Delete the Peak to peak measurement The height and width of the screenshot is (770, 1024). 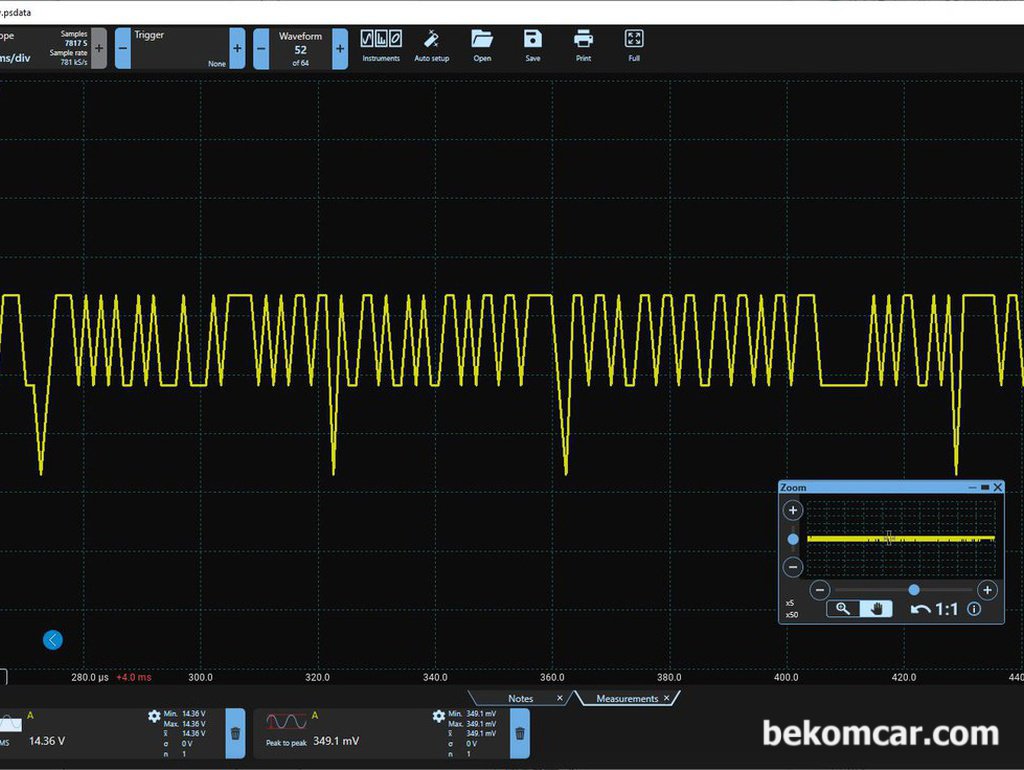520,733
